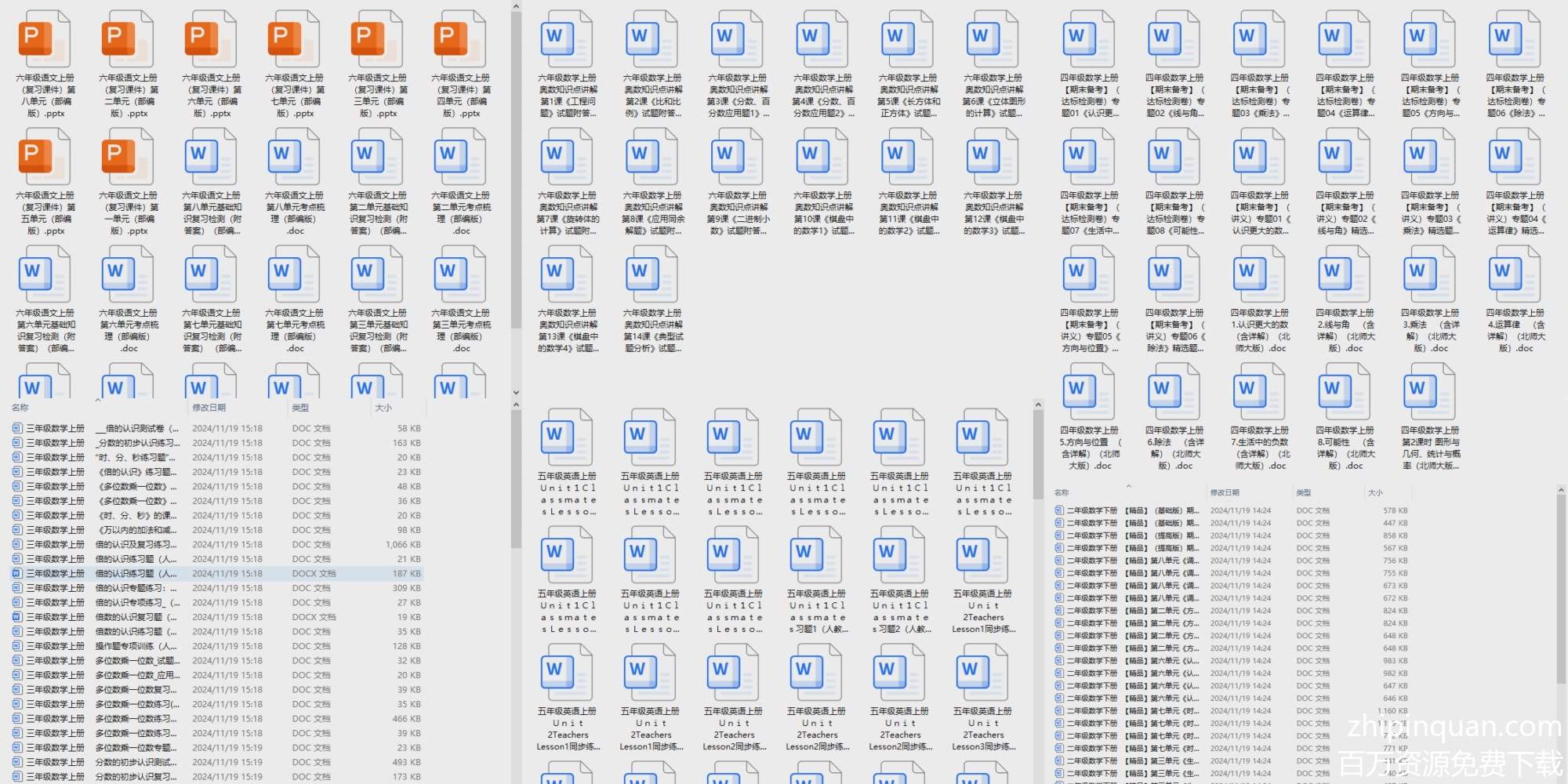1568x784 pixels.
Task: Sort 二年级 file list by 名称 column
Action: [1062, 492]
